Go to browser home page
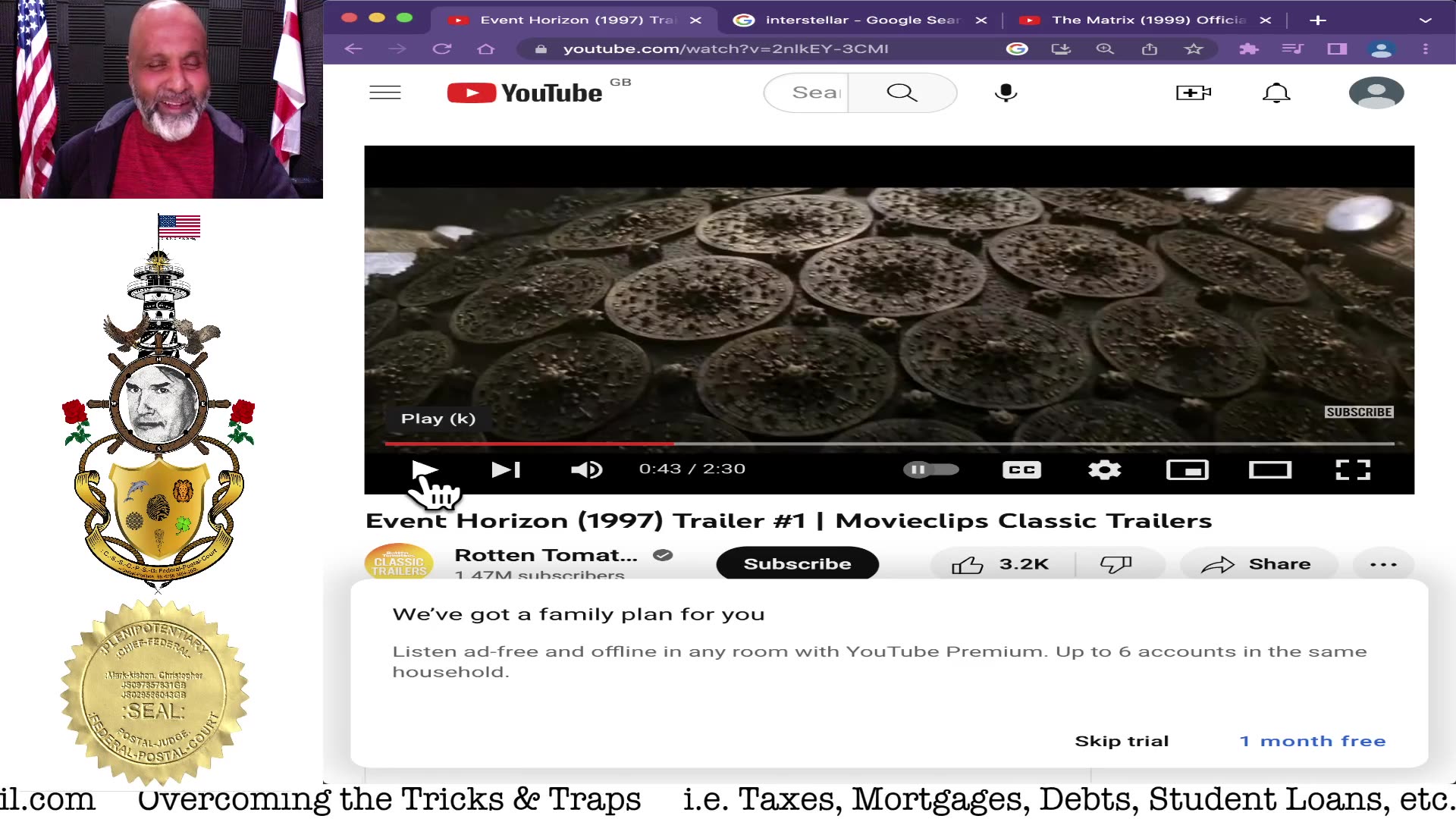This screenshot has width=1456, height=819. coord(486,49)
